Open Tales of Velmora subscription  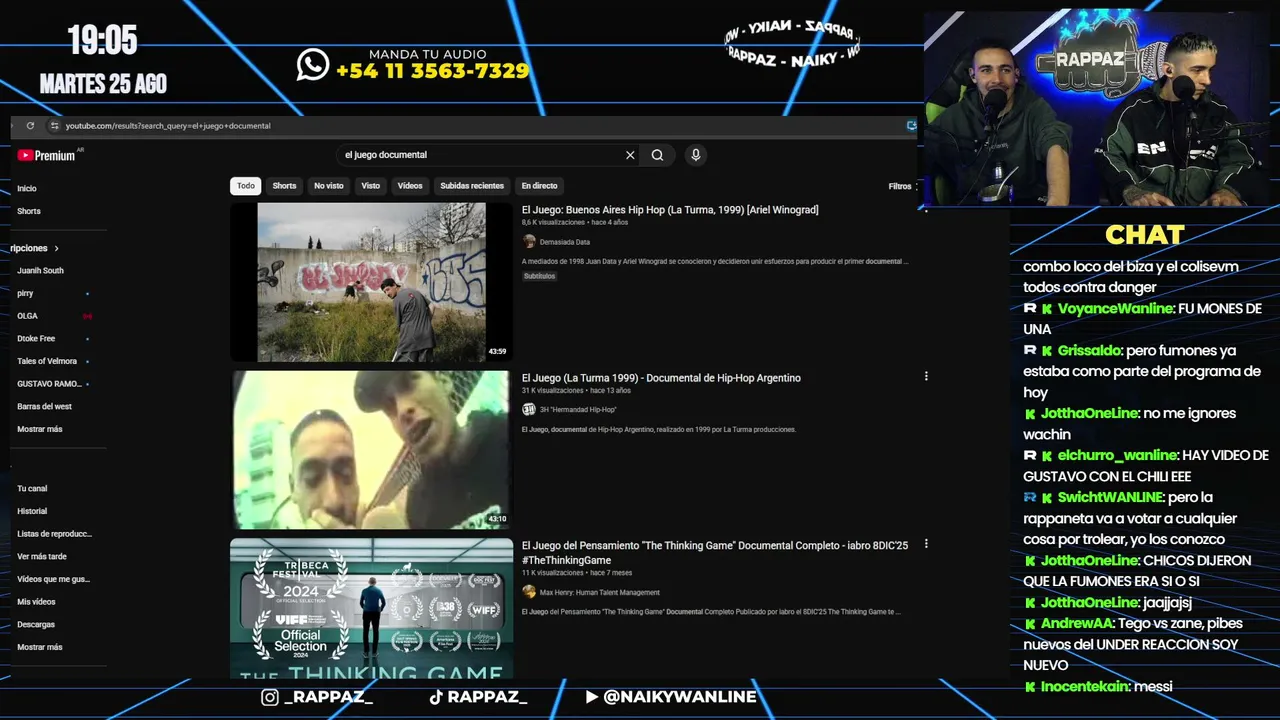point(47,361)
